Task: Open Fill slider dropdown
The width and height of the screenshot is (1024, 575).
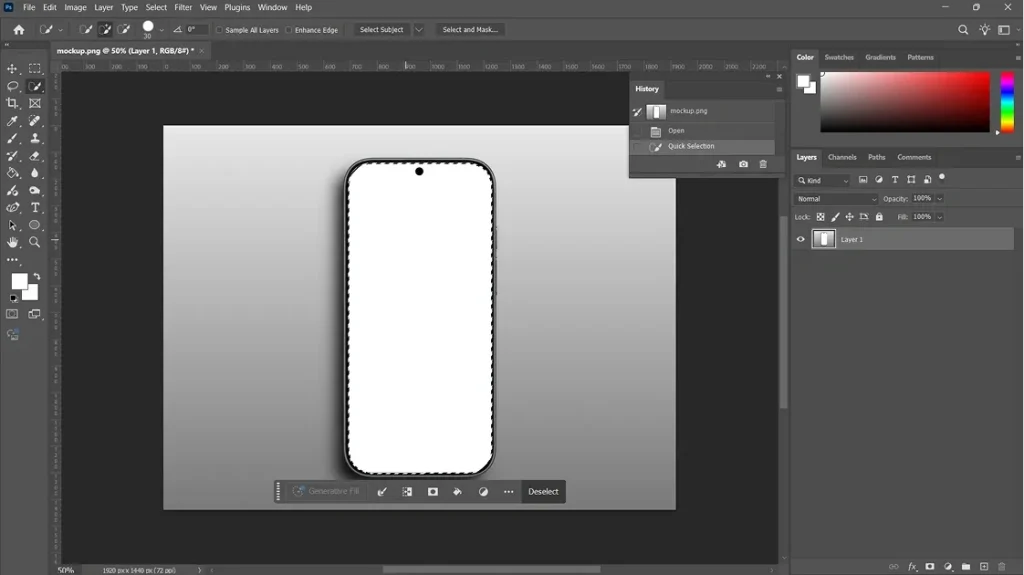Action: pyautogui.click(x=940, y=217)
